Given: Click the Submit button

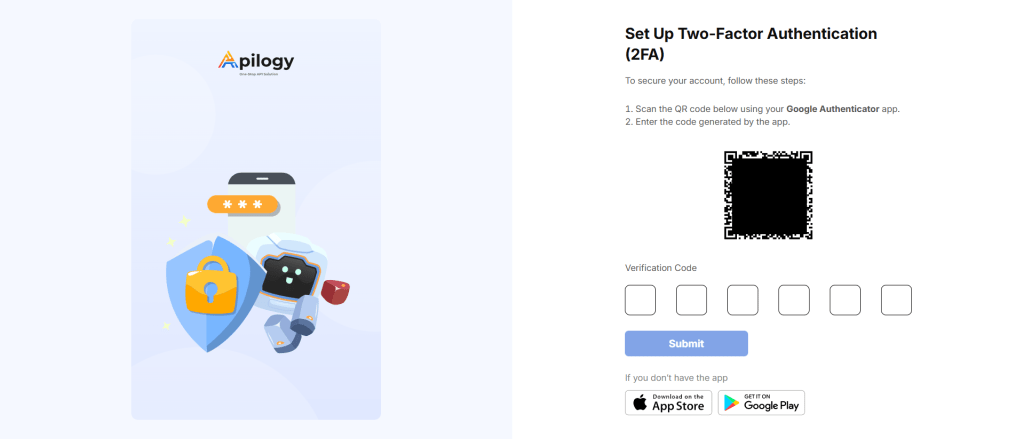Looking at the screenshot, I should pyautogui.click(x=686, y=344).
